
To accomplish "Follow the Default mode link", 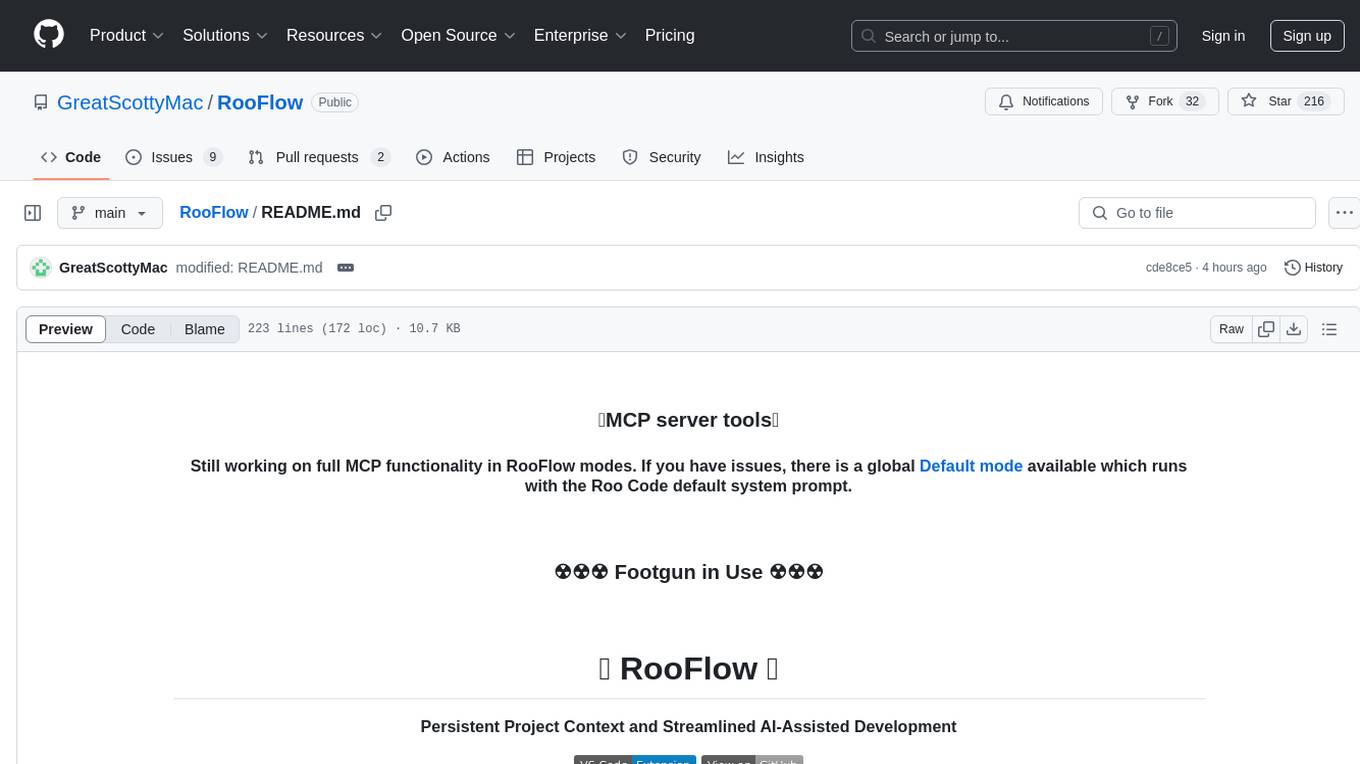I will [x=971, y=465].
